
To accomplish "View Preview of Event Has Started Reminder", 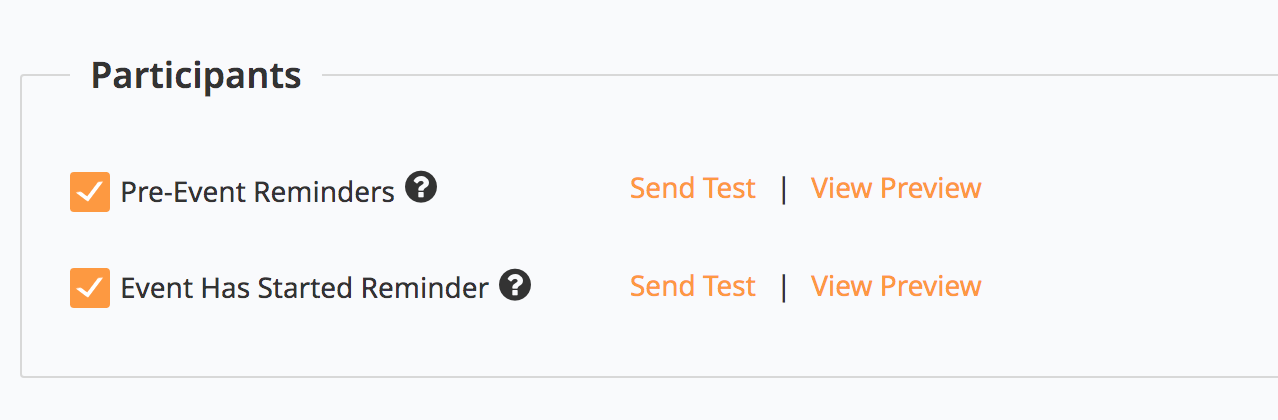I will point(896,286).
